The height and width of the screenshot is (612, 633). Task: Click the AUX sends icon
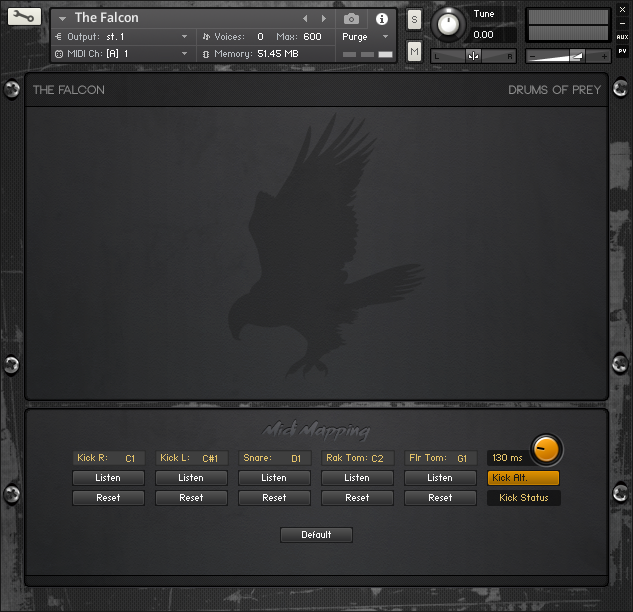(622, 36)
